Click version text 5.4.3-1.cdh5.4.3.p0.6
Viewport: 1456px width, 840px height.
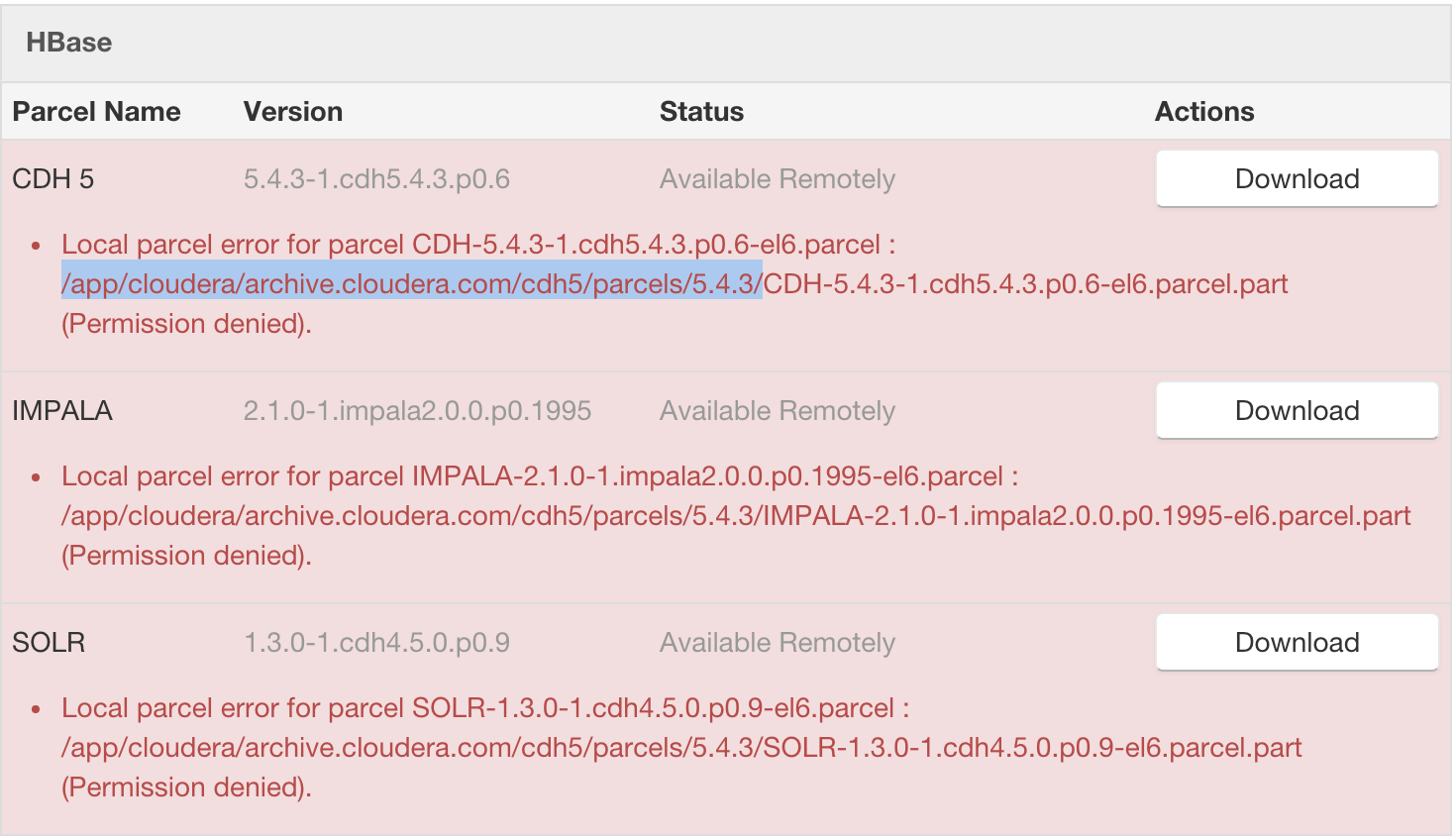pos(379,178)
